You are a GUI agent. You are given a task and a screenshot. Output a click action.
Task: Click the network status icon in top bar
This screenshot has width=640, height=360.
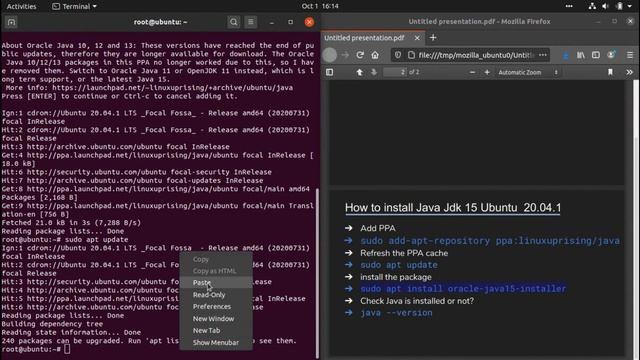(592, 6)
